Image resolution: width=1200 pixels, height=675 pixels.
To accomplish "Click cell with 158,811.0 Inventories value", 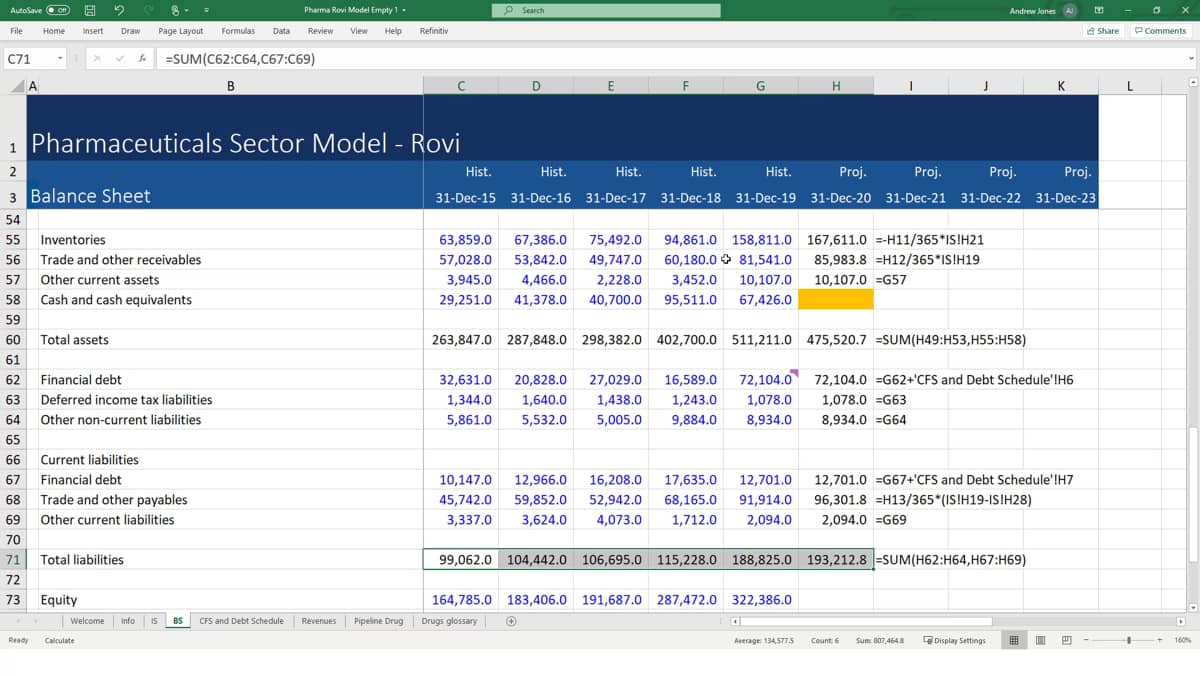I will coord(762,240).
